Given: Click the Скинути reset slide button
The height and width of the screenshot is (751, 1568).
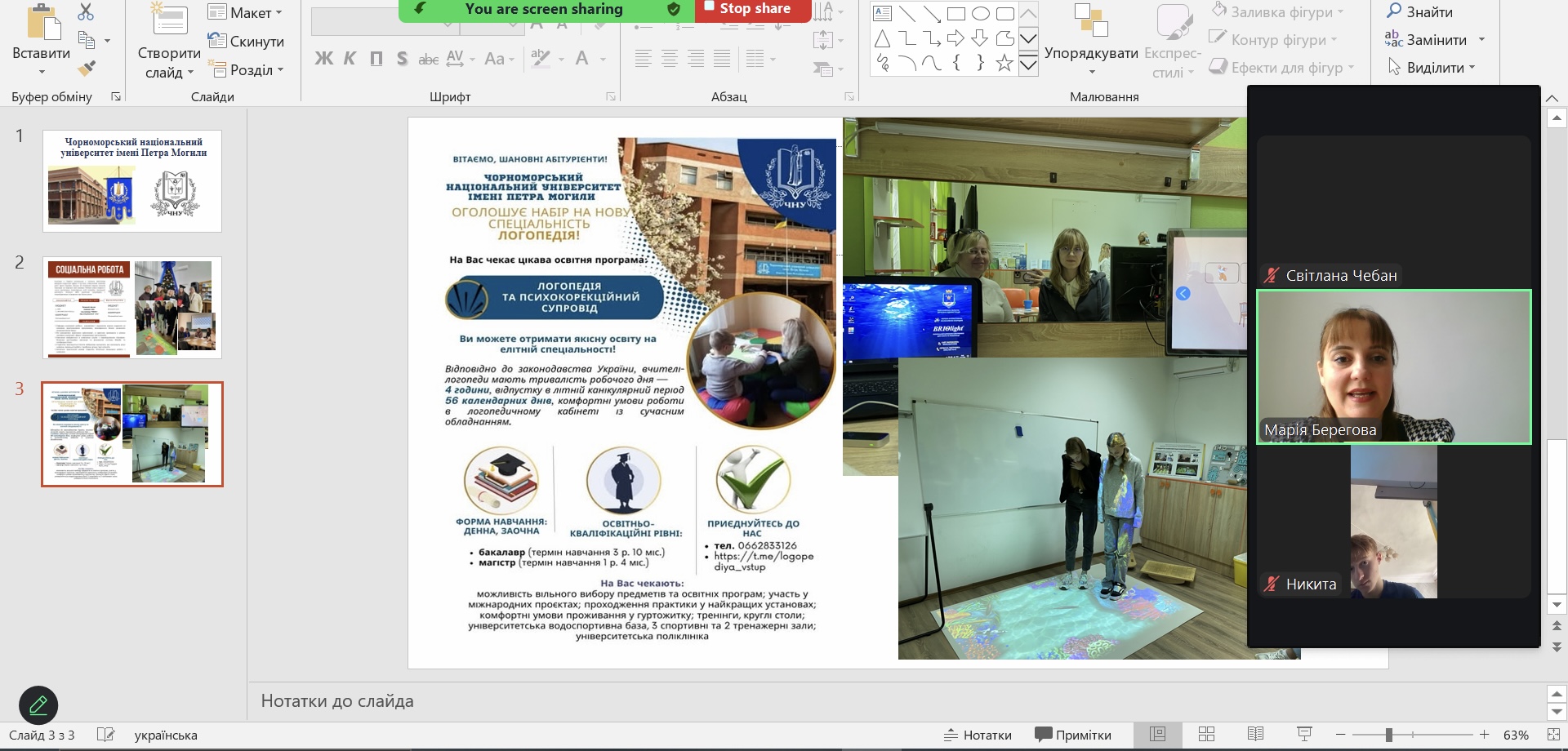Looking at the screenshot, I should click(246, 42).
